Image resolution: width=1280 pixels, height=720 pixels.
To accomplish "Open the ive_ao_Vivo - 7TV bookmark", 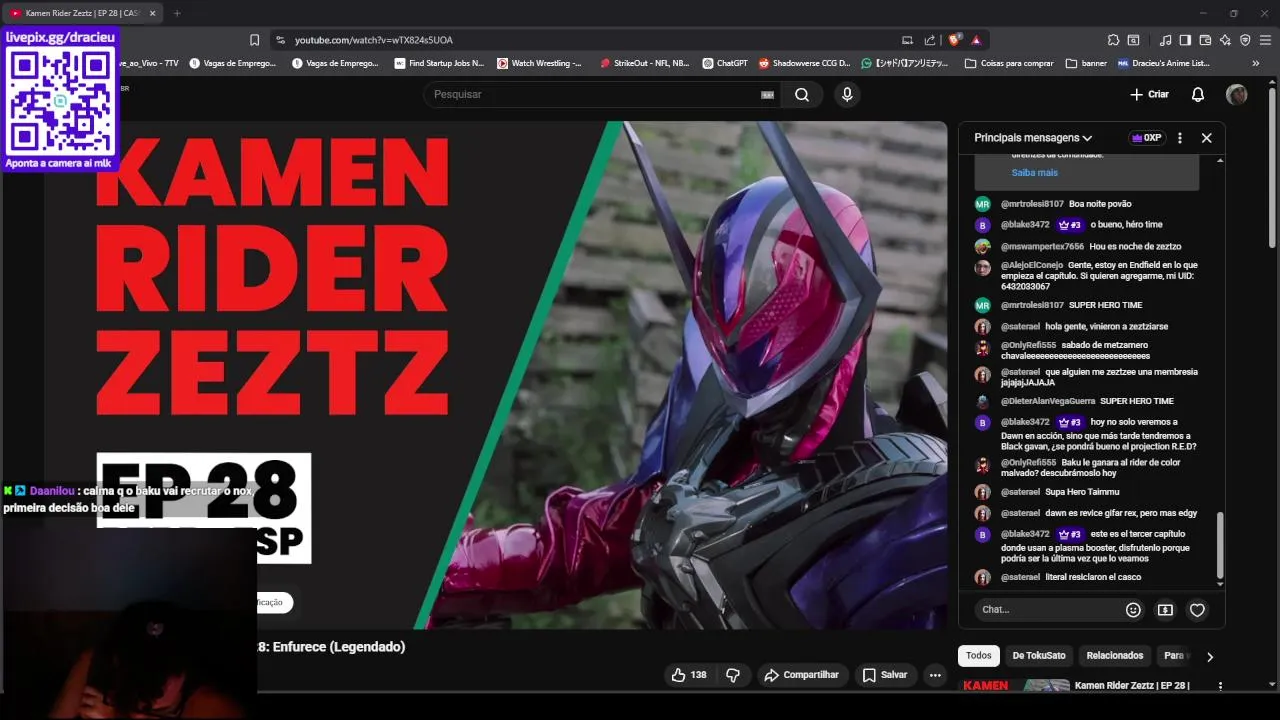I will pyautogui.click(x=148, y=63).
